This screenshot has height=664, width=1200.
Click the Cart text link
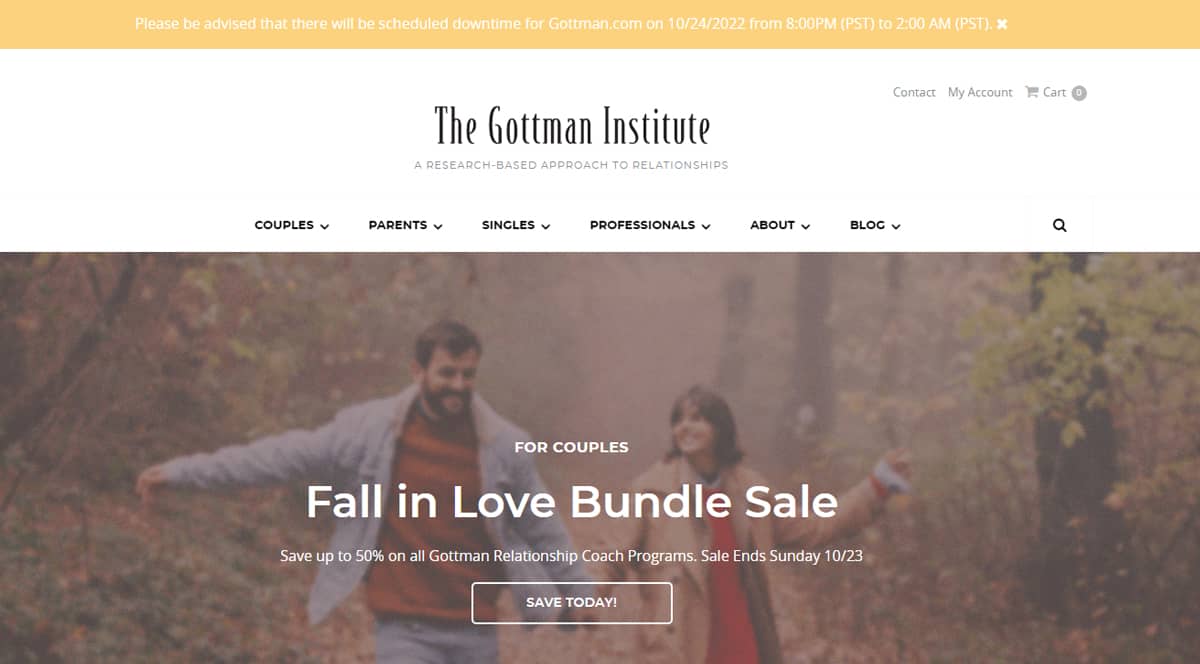(x=1054, y=92)
